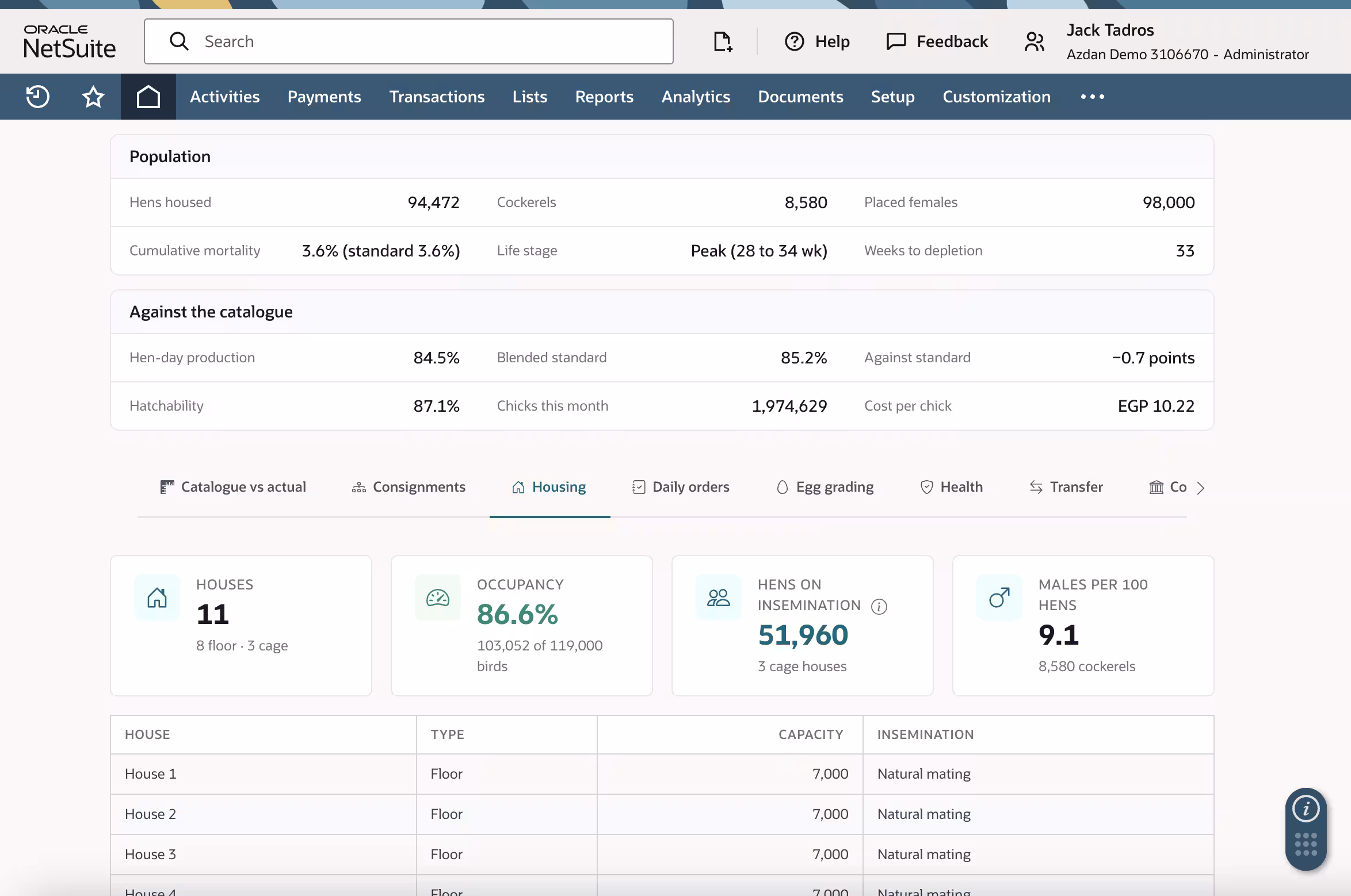Switch to the Daily orders tab
The height and width of the screenshot is (896, 1351).
tap(681, 487)
